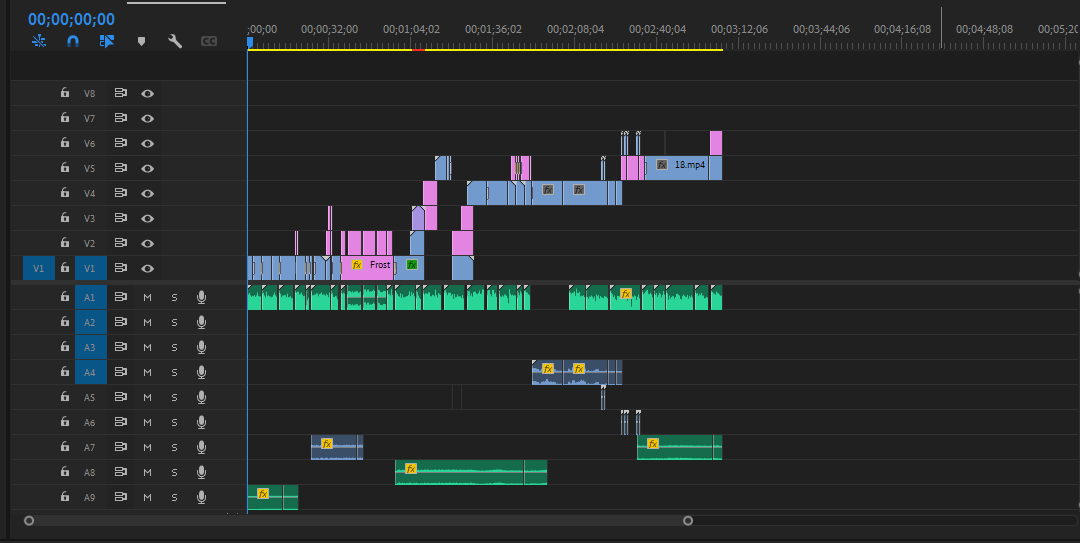Screen dimensions: 1080x543
Task: Hide video track V1 output
Action: pyautogui.click(x=147, y=268)
